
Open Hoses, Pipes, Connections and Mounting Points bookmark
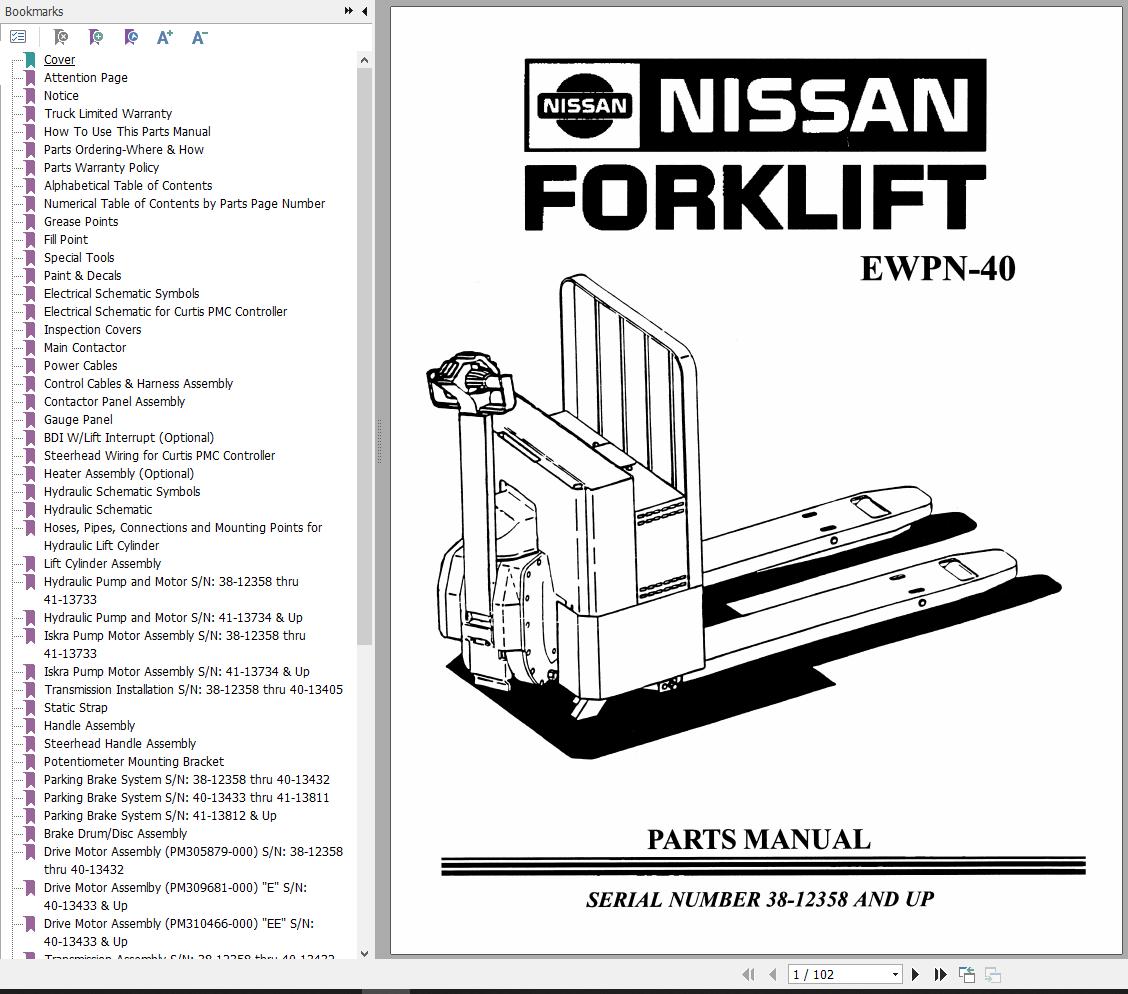point(183,537)
